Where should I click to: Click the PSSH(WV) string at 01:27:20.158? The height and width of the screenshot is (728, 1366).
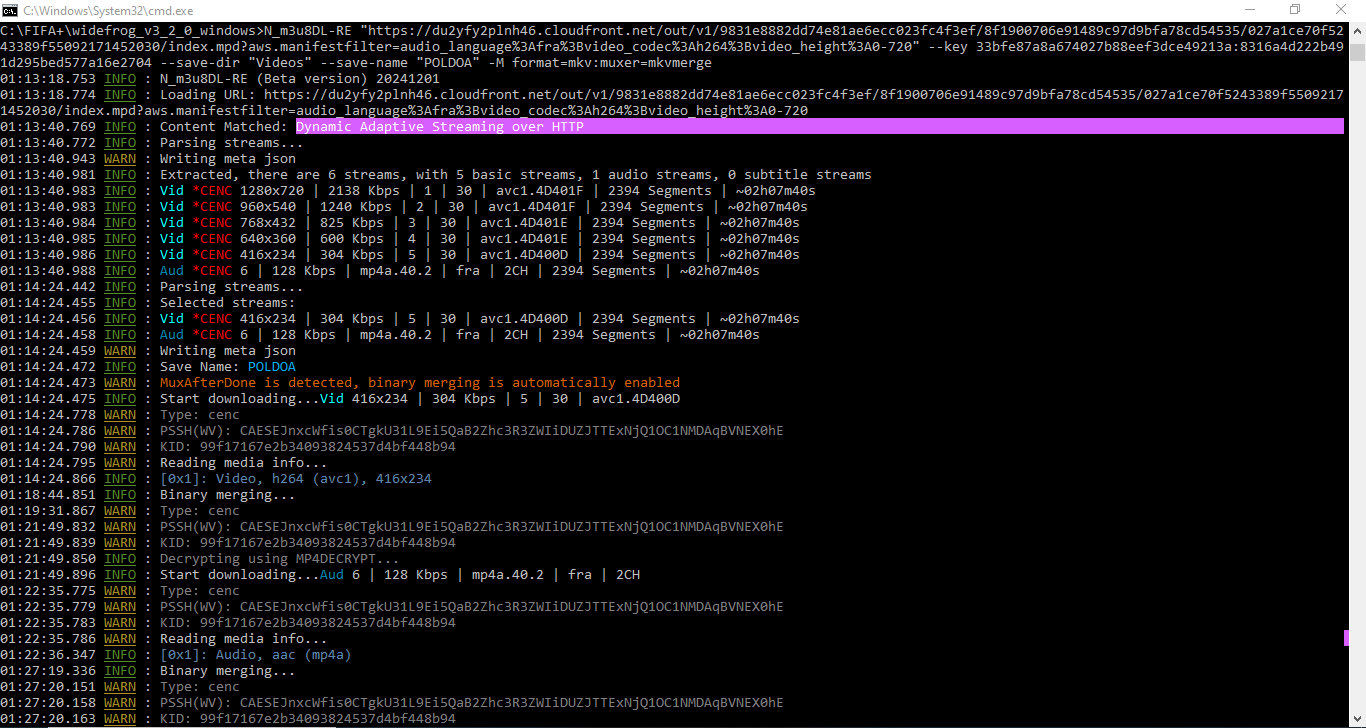472,702
